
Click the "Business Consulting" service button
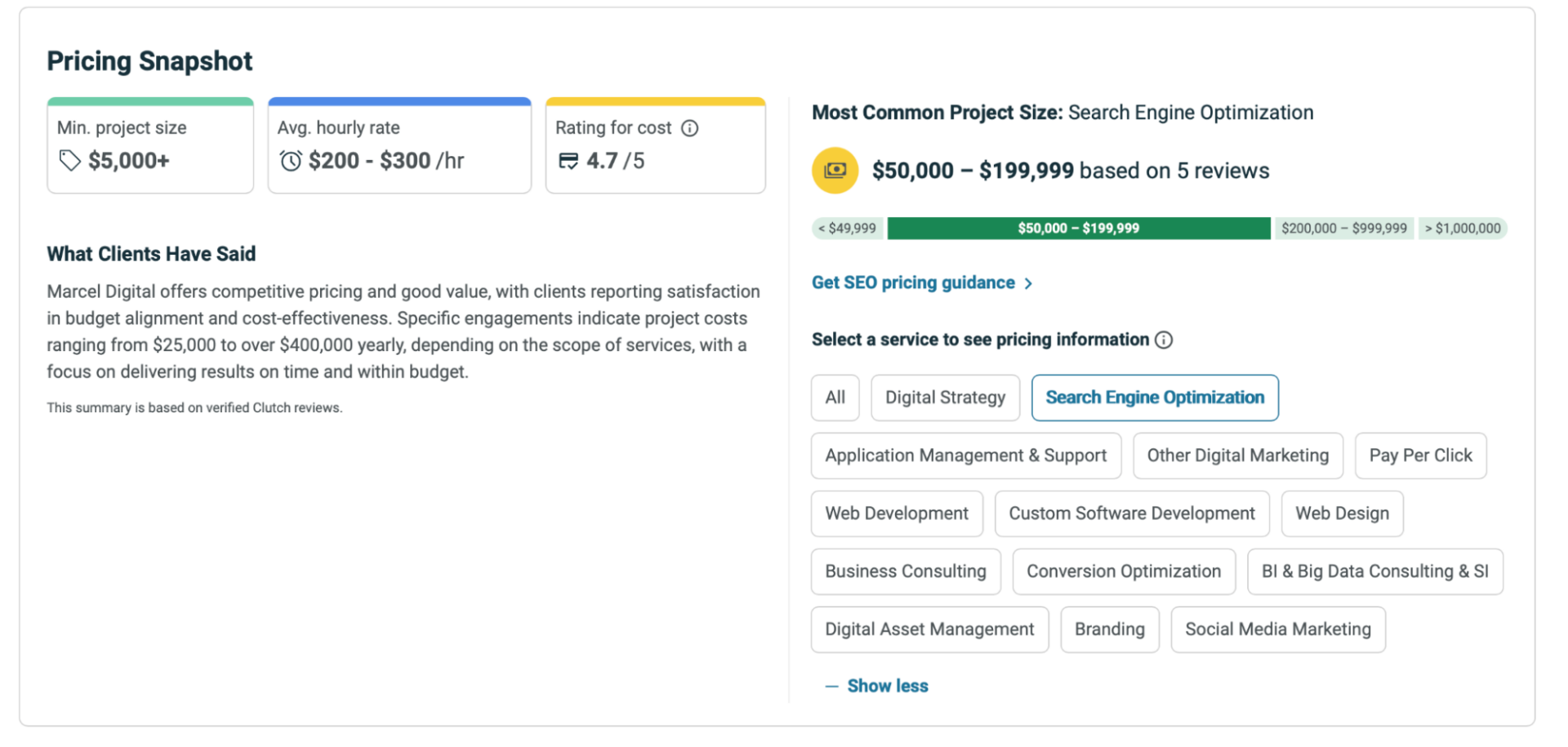[x=905, y=571]
